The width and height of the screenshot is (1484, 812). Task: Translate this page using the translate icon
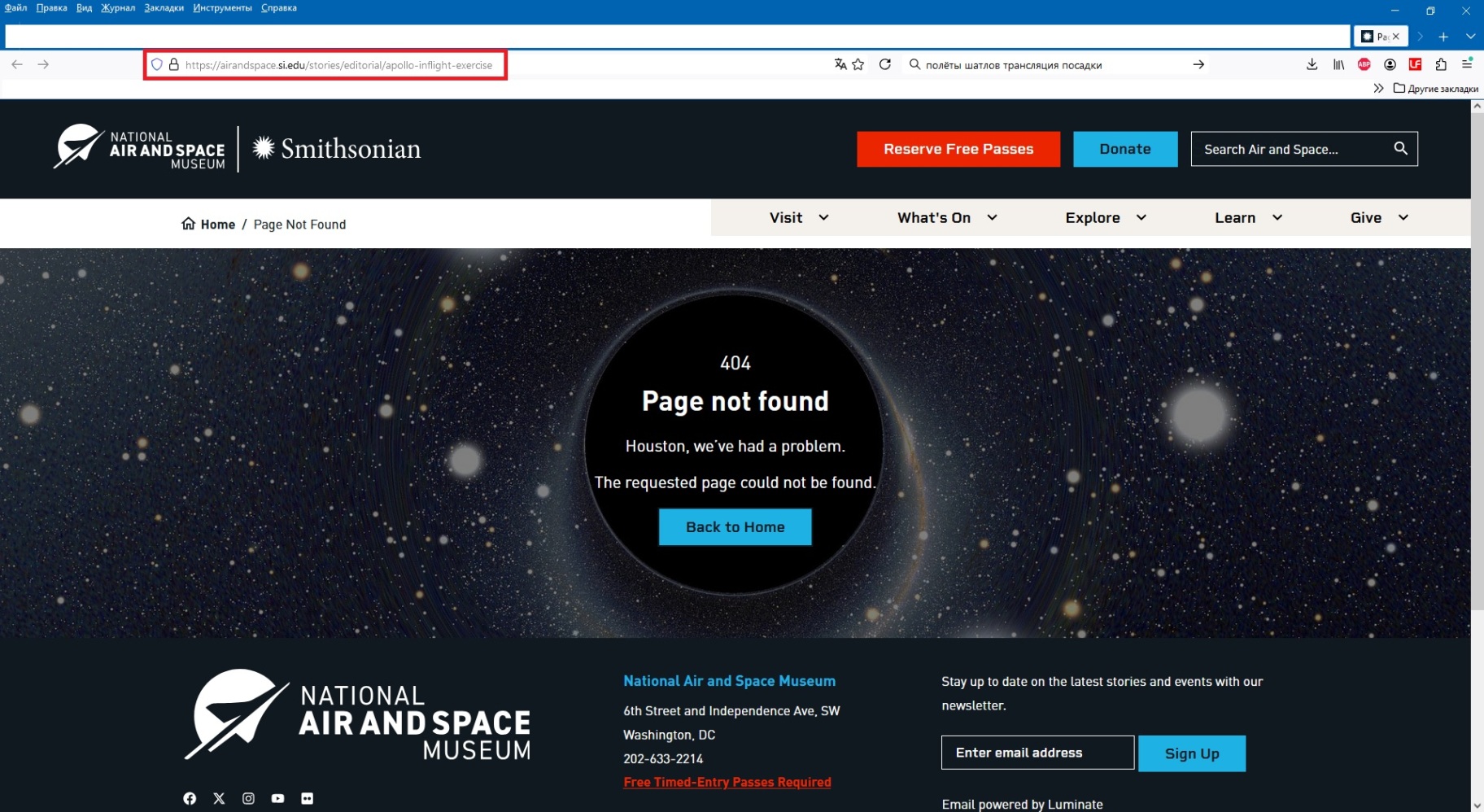click(840, 64)
